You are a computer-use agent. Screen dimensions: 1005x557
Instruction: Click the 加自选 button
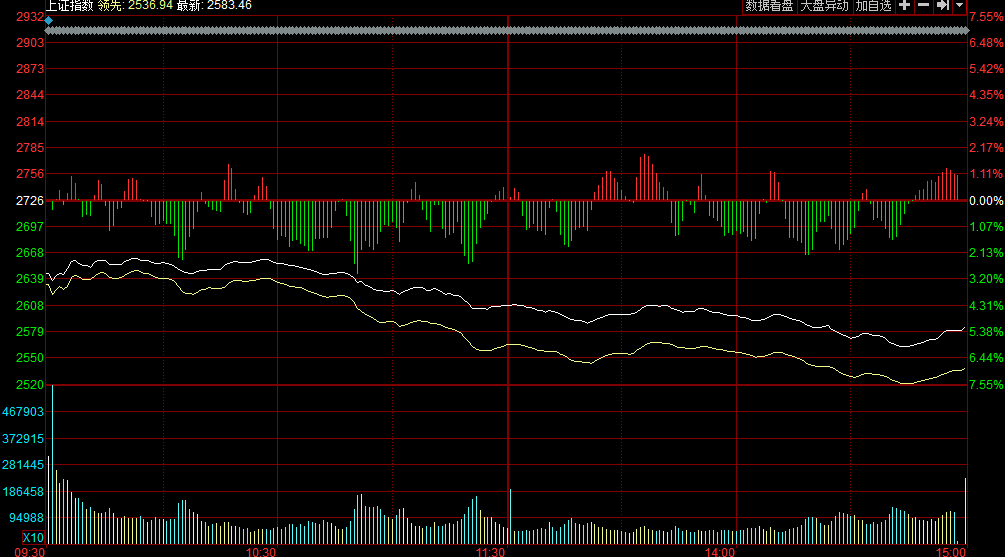[x=874, y=6]
